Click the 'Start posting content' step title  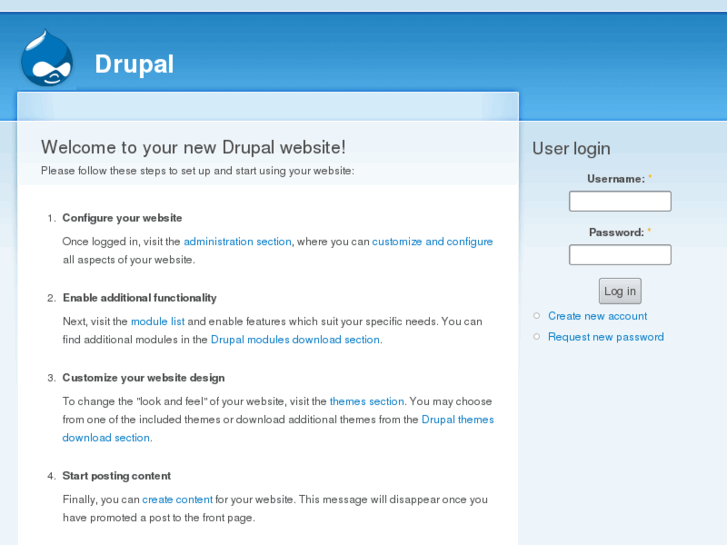(116, 476)
